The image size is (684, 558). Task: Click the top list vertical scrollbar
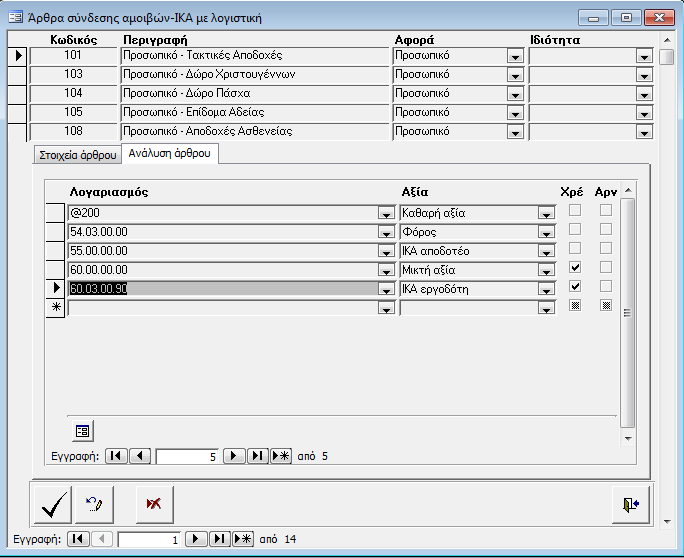pos(667,90)
